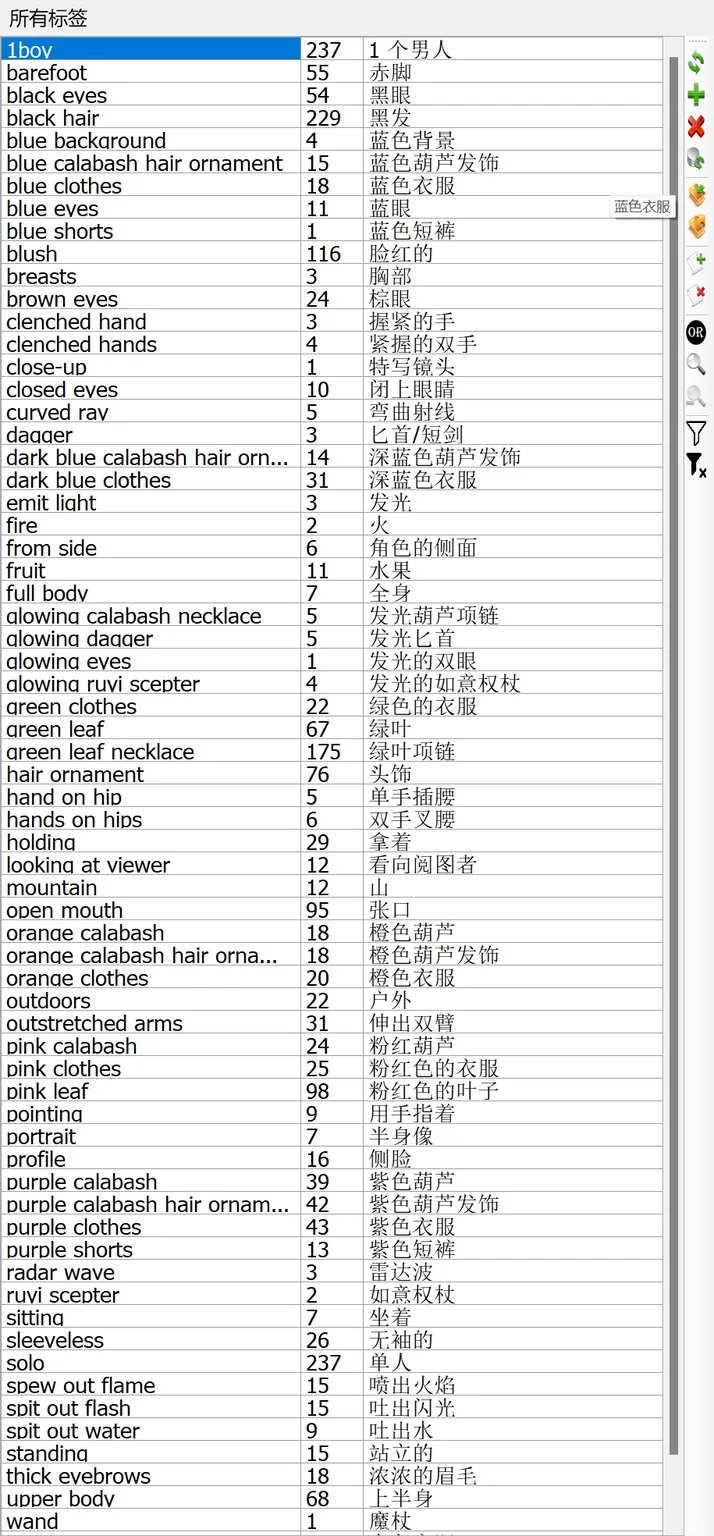Select the 'glowing calabash necklace' tag
714x1536 pixels.
point(134,616)
